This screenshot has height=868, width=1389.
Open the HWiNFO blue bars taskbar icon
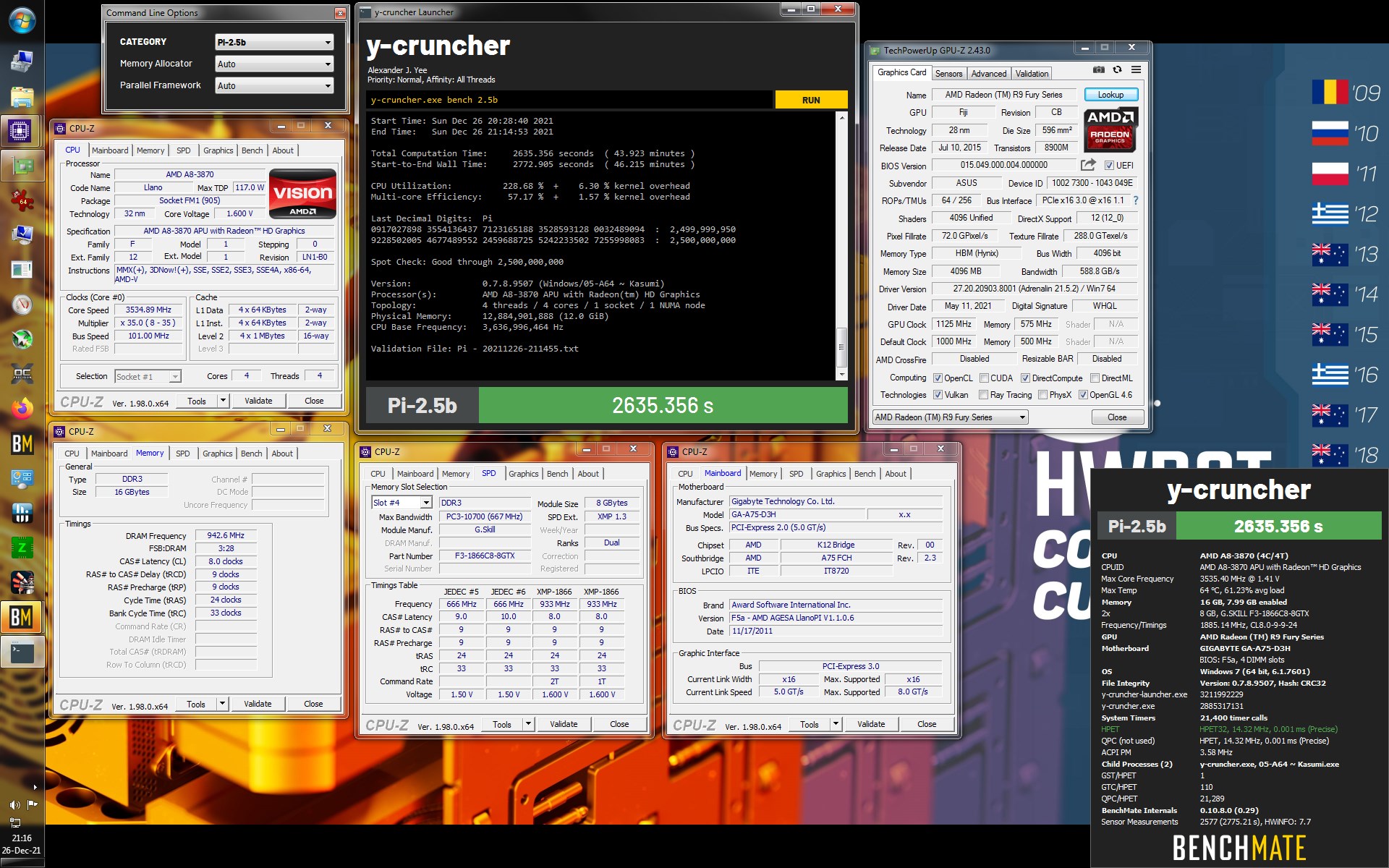pos(22,513)
